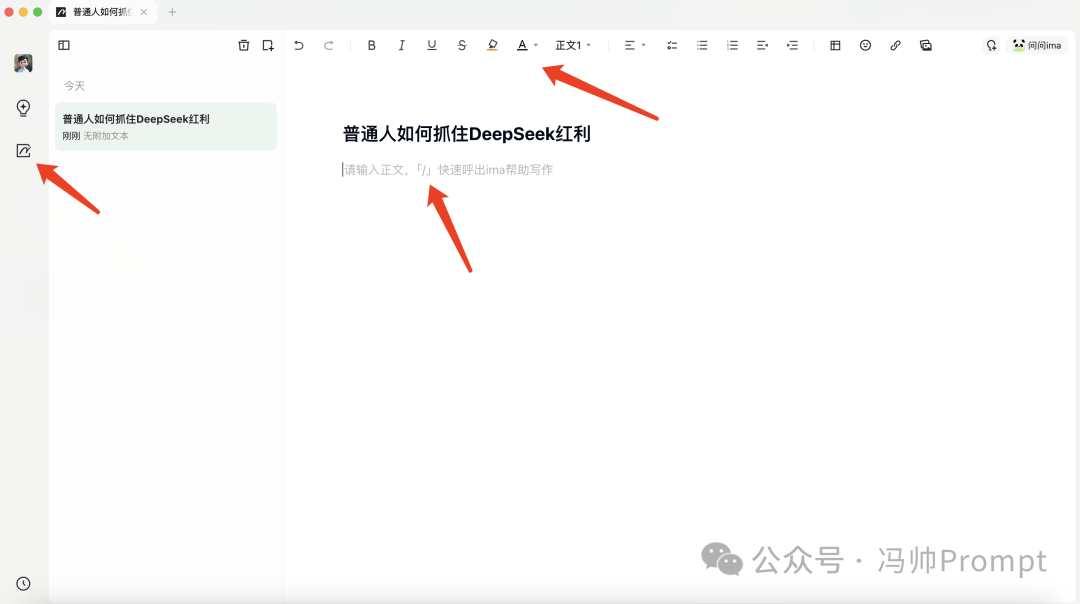Insert a hyperlink
The width and height of the screenshot is (1080, 604).
(x=895, y=45)
